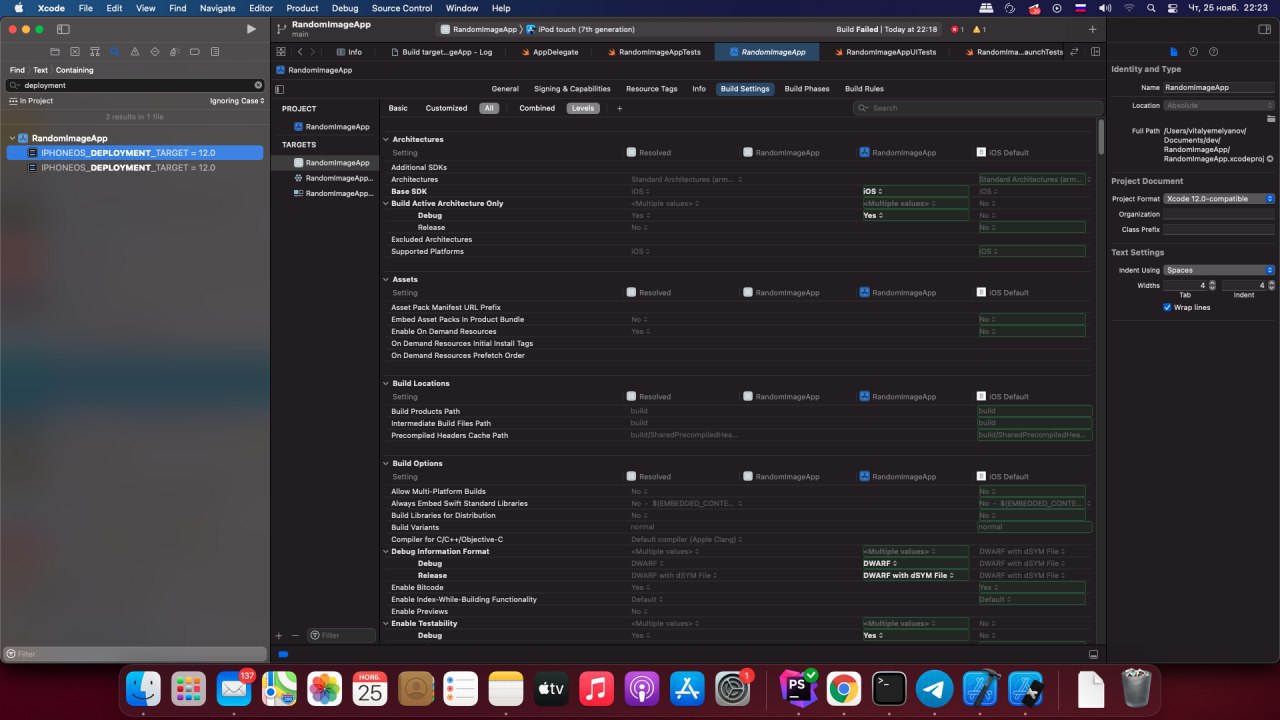Collapse the Assets section
Viewport: 1280px width, 720px height.
click(386, 279)
